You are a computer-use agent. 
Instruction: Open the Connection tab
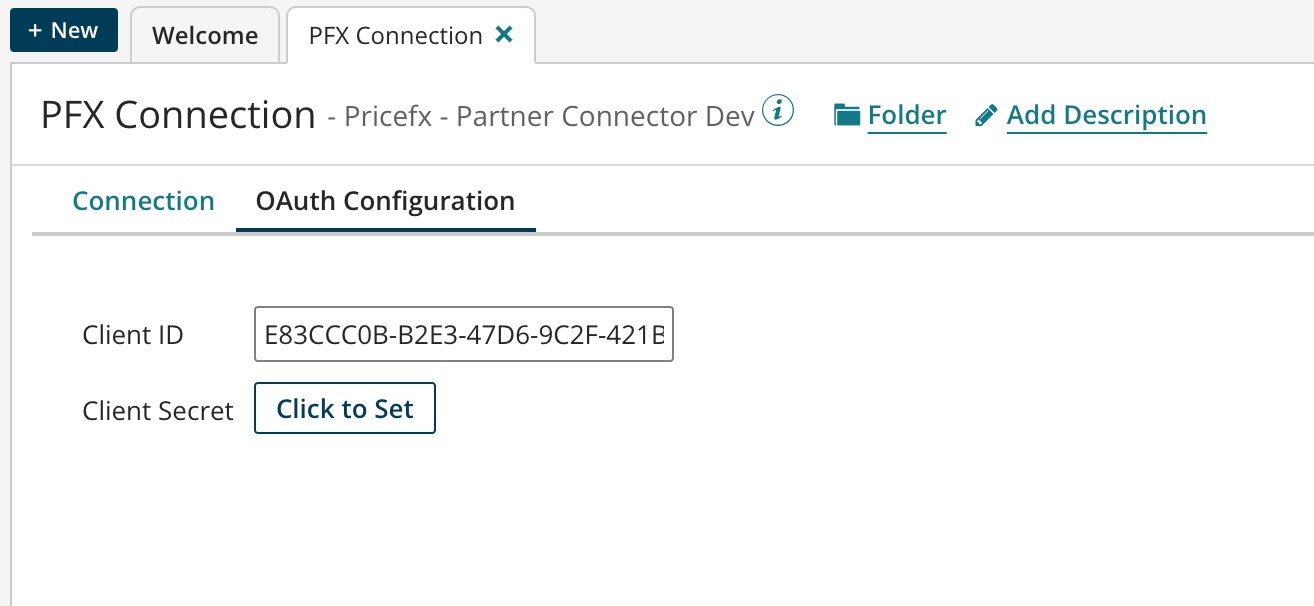click(x=143, y=201)
